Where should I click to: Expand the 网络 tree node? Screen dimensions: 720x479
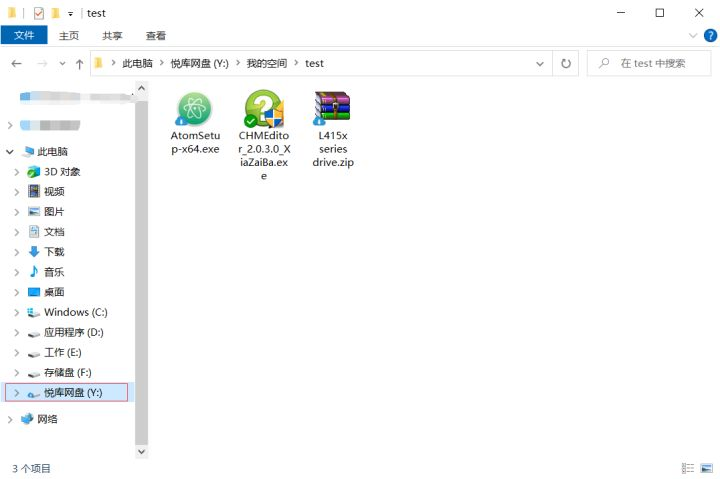pos(10,419)
